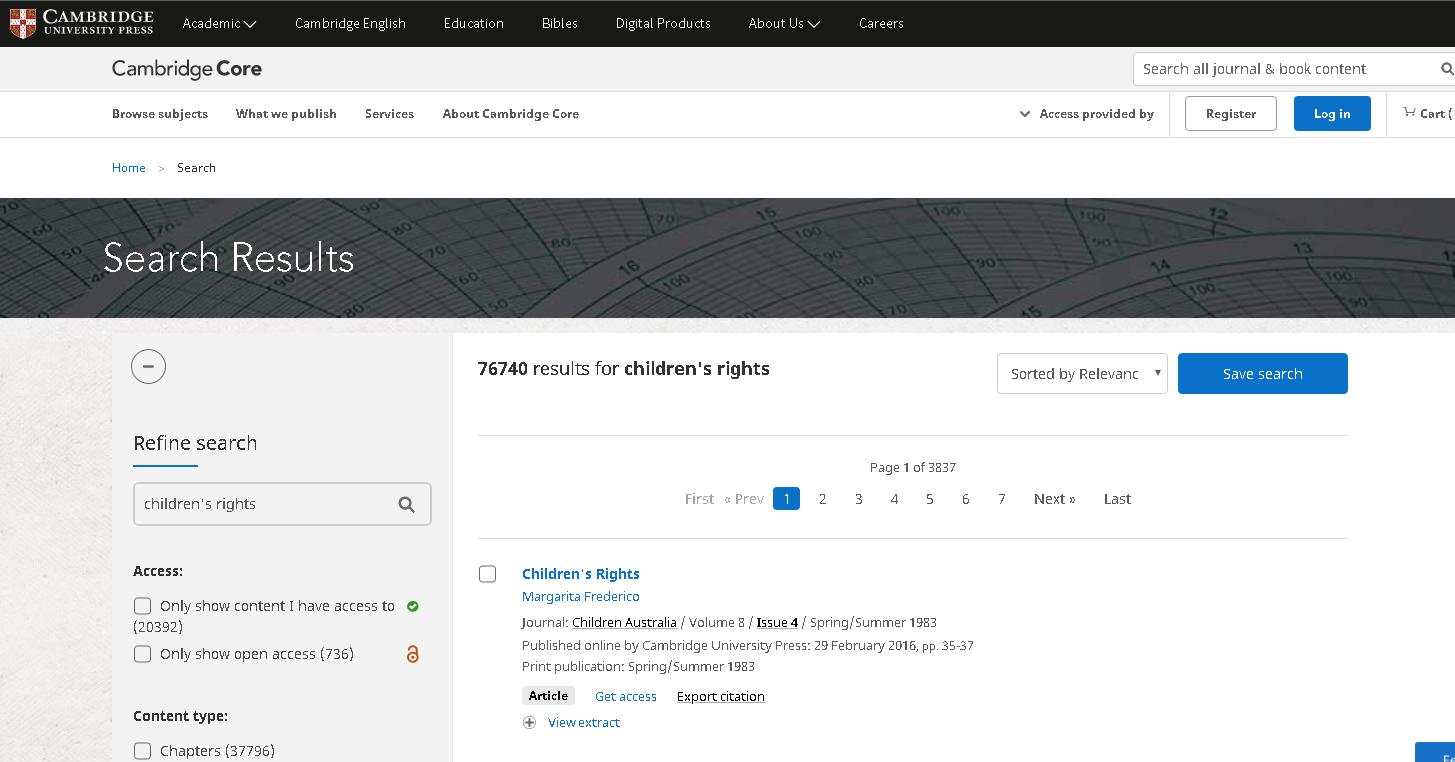Click the Article type badge

tap(548, 696)
